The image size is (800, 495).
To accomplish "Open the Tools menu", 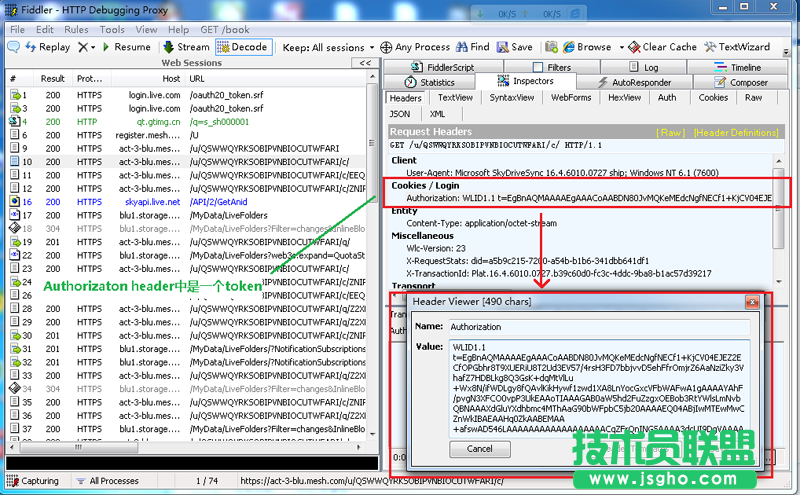I will [x=112, y=30].
